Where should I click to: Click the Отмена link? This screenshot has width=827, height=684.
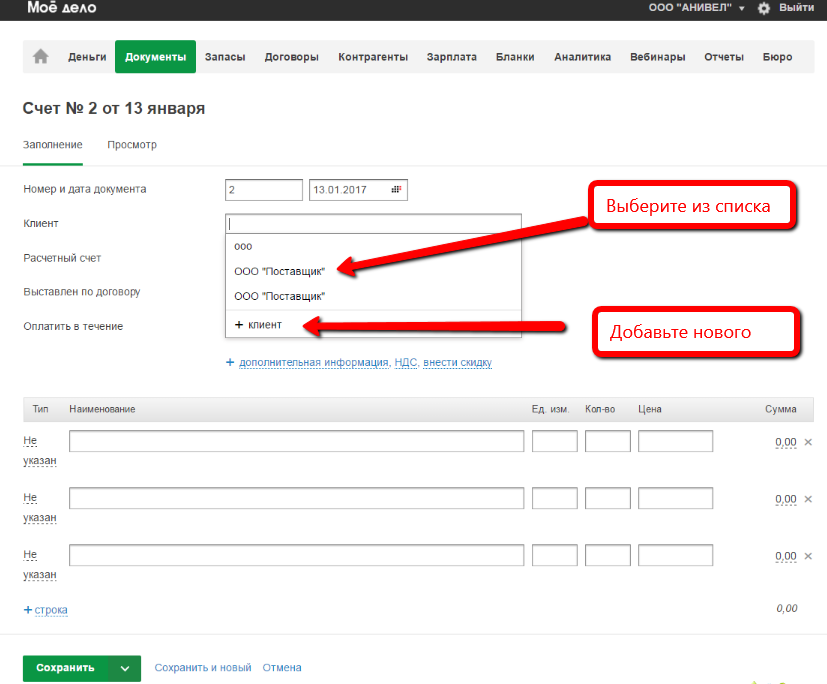(281, 668)
